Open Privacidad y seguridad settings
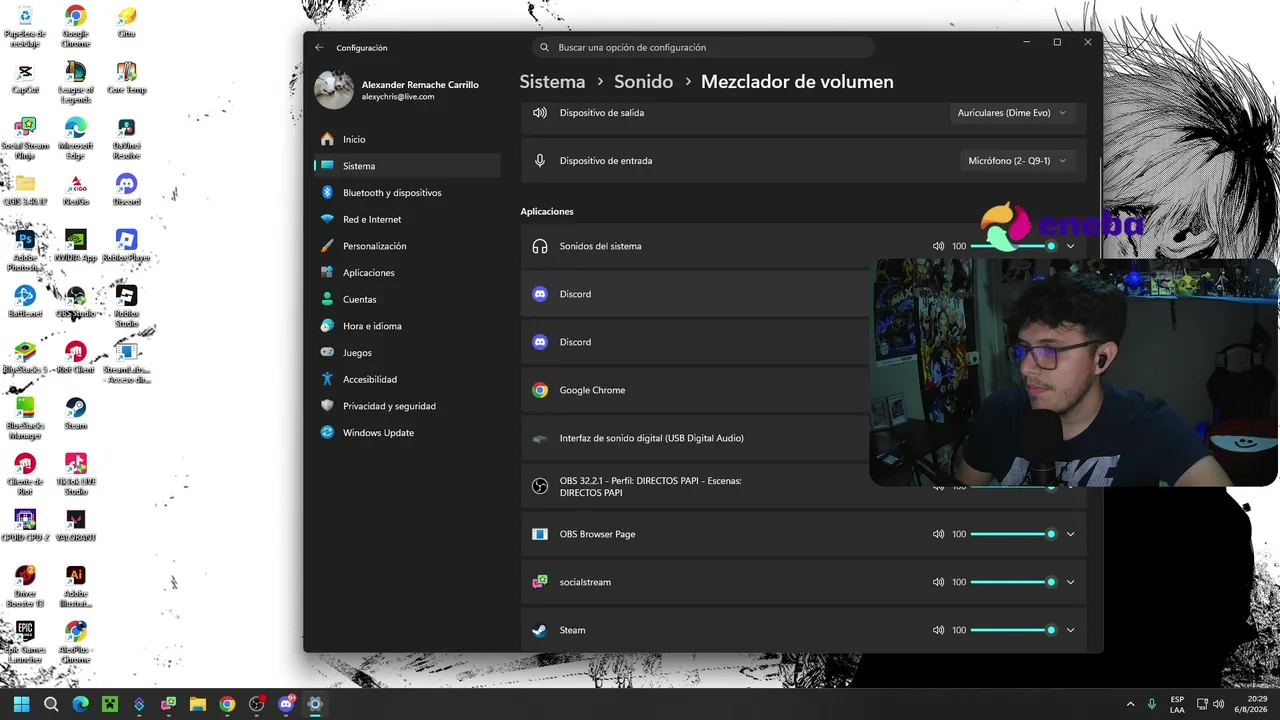Image resolution: width=1280 pixels, height=720 pixels. tap(407, 406)
